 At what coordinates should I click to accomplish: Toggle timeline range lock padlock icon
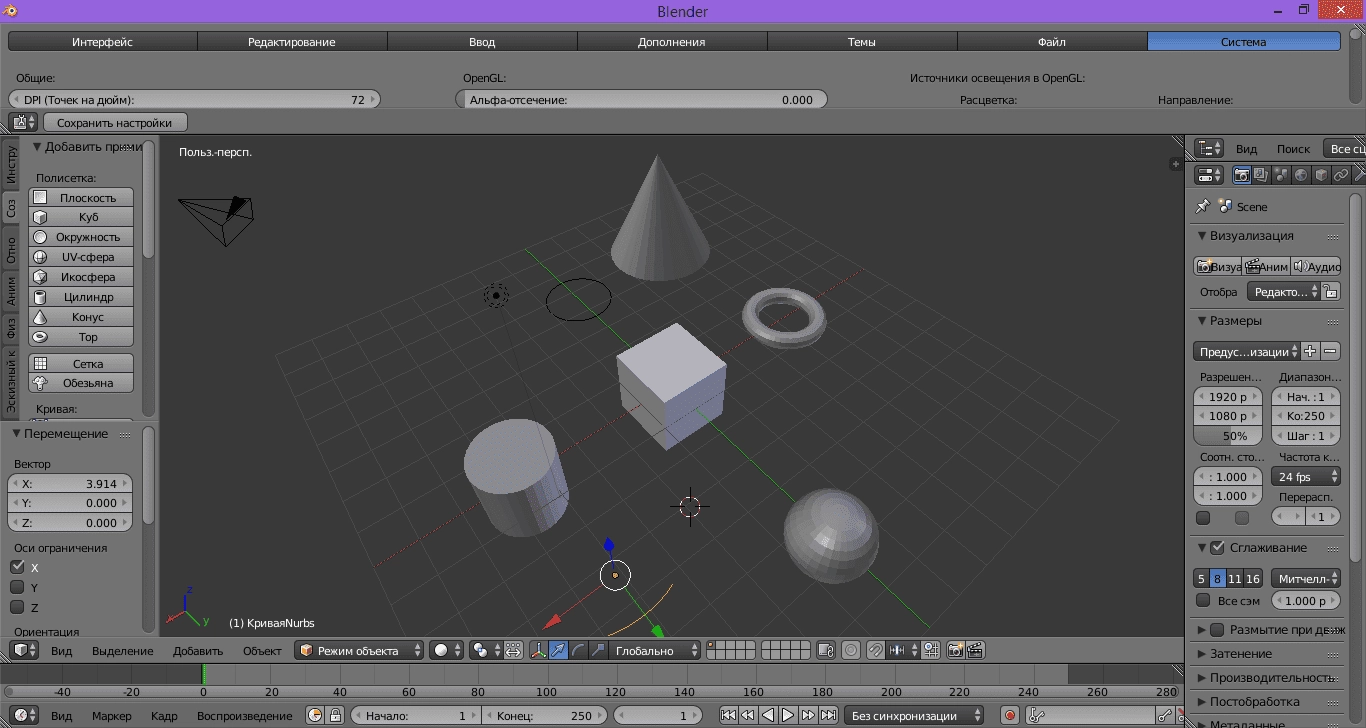335,716
